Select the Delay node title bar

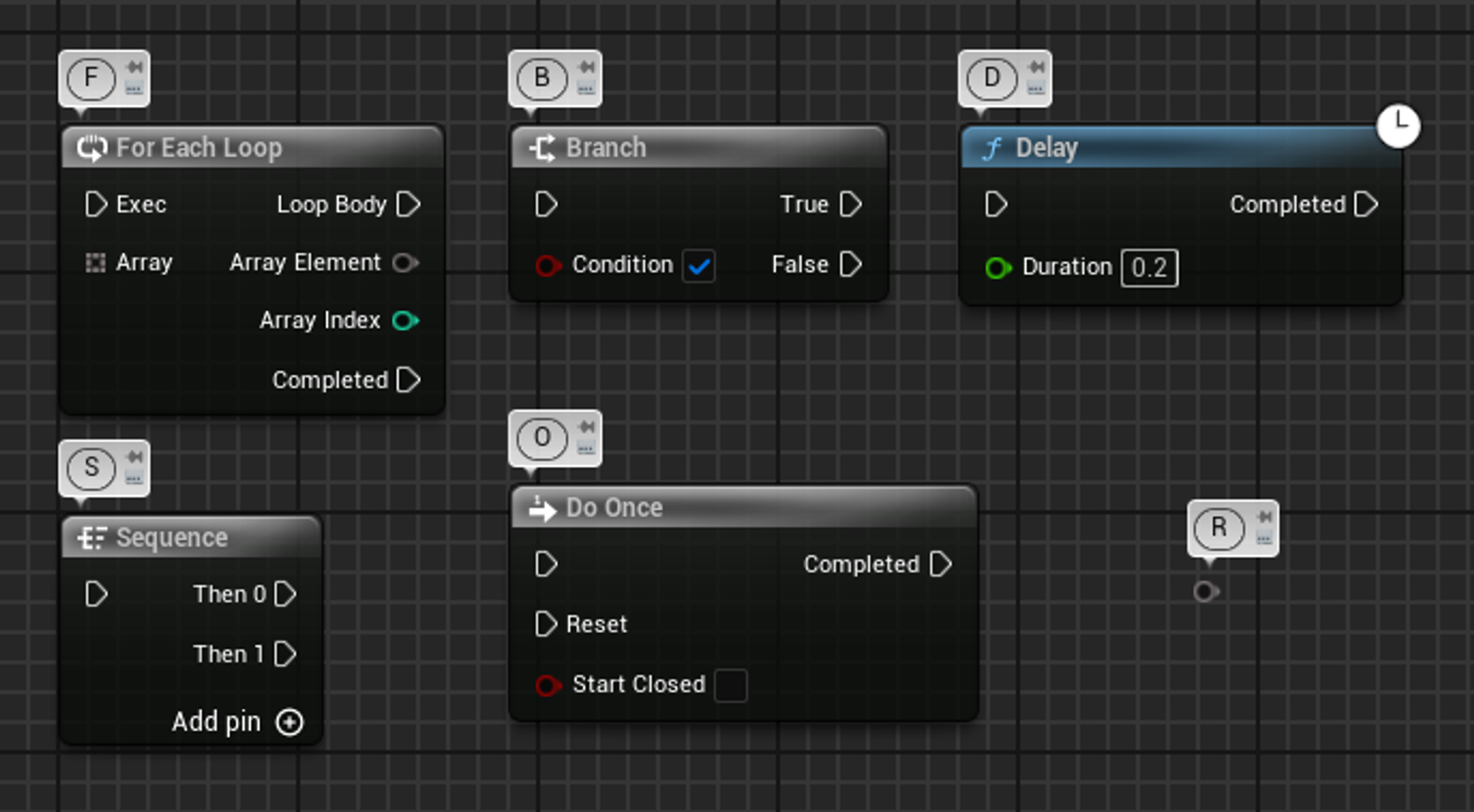tap(1181, 148)
